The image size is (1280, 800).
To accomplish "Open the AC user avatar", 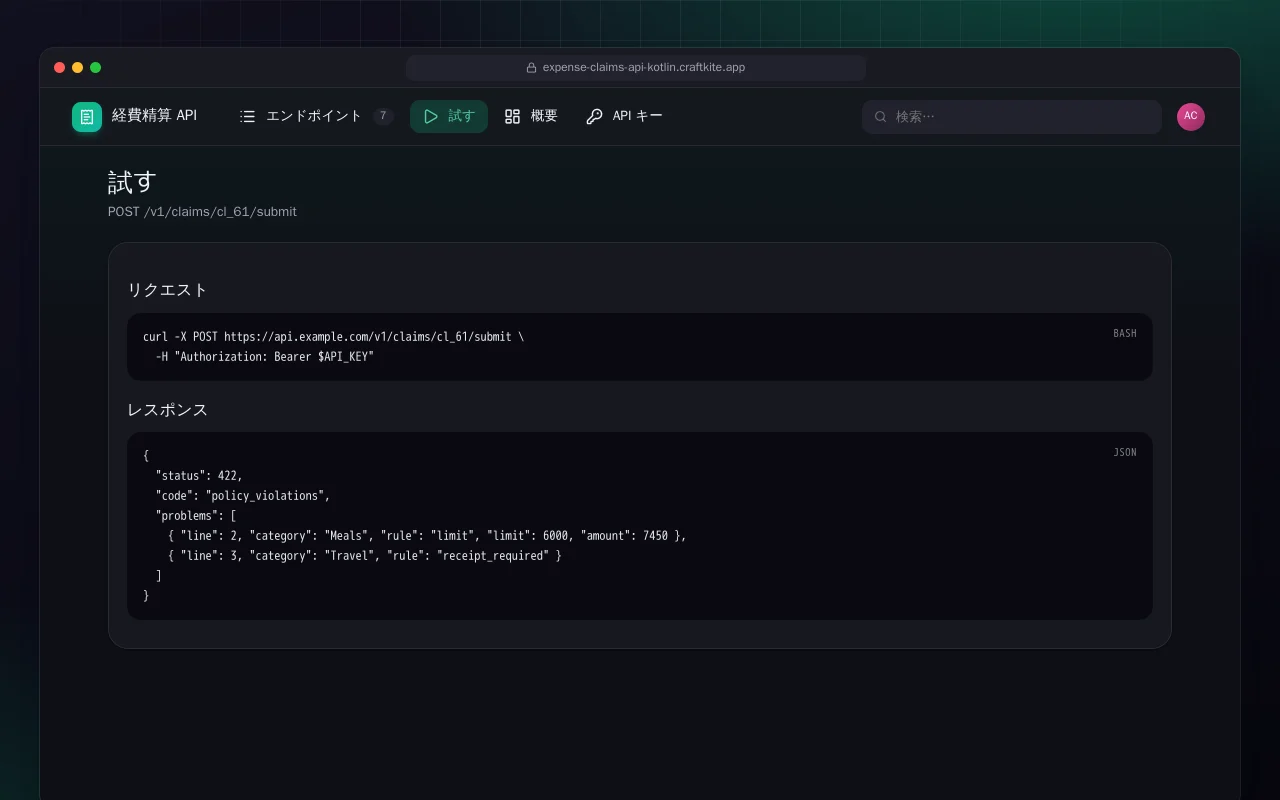I will [1191, 117].
